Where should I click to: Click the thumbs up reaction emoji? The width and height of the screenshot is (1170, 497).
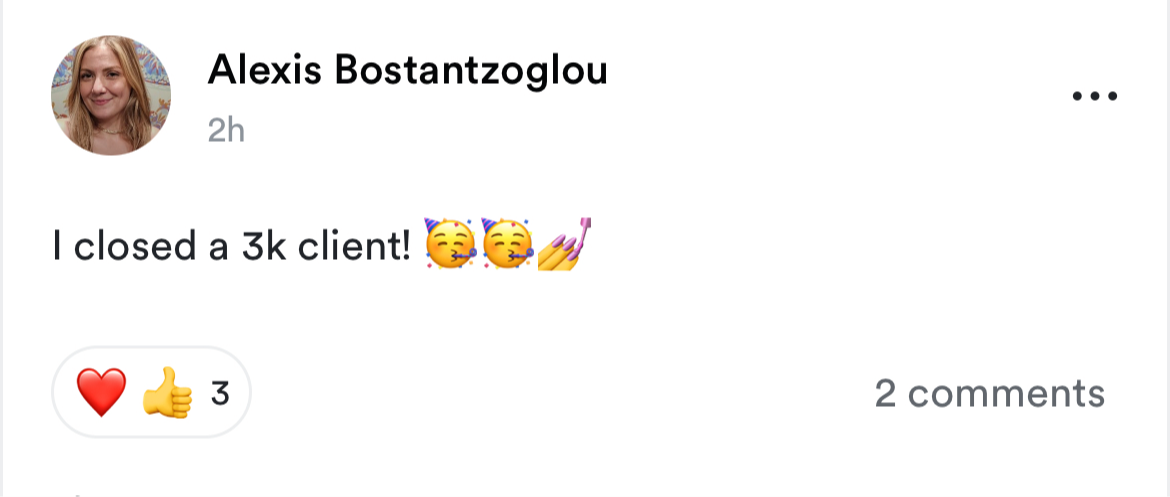[166, 393]
